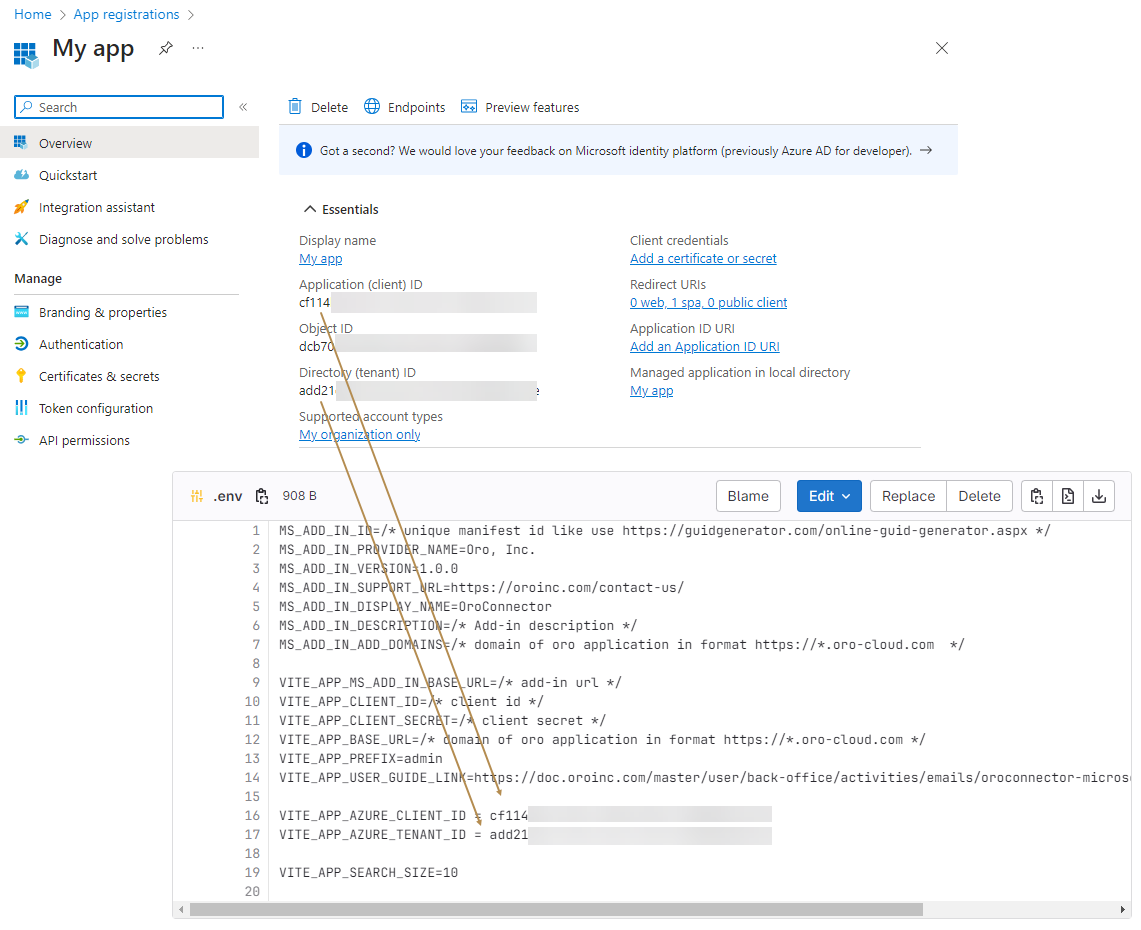1141x930 pixels.
Task: Open the ellipsis more options menu
Action: pyautogui.click(x=198, y=48)
